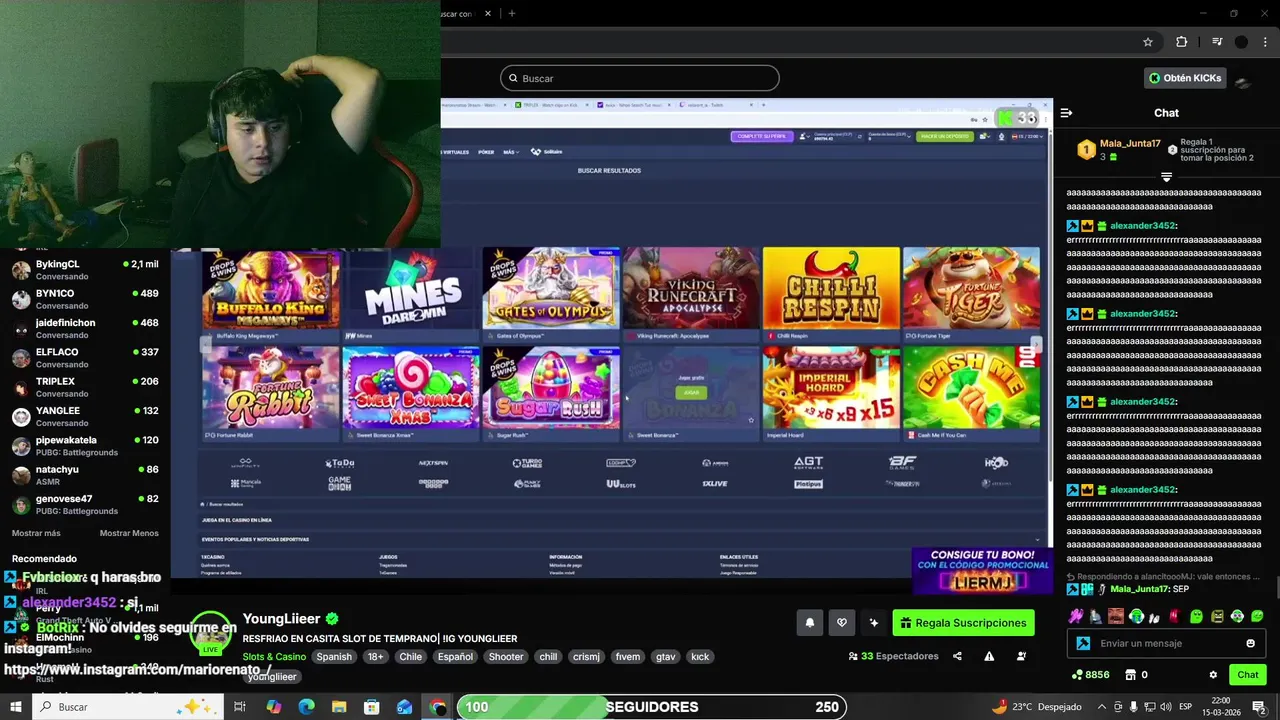The height and width of the screenshot is (720, 1280).
Task: Open jaidefinichon channel in the sidebar
Action: pyautogui.click(x=85, y=328)
